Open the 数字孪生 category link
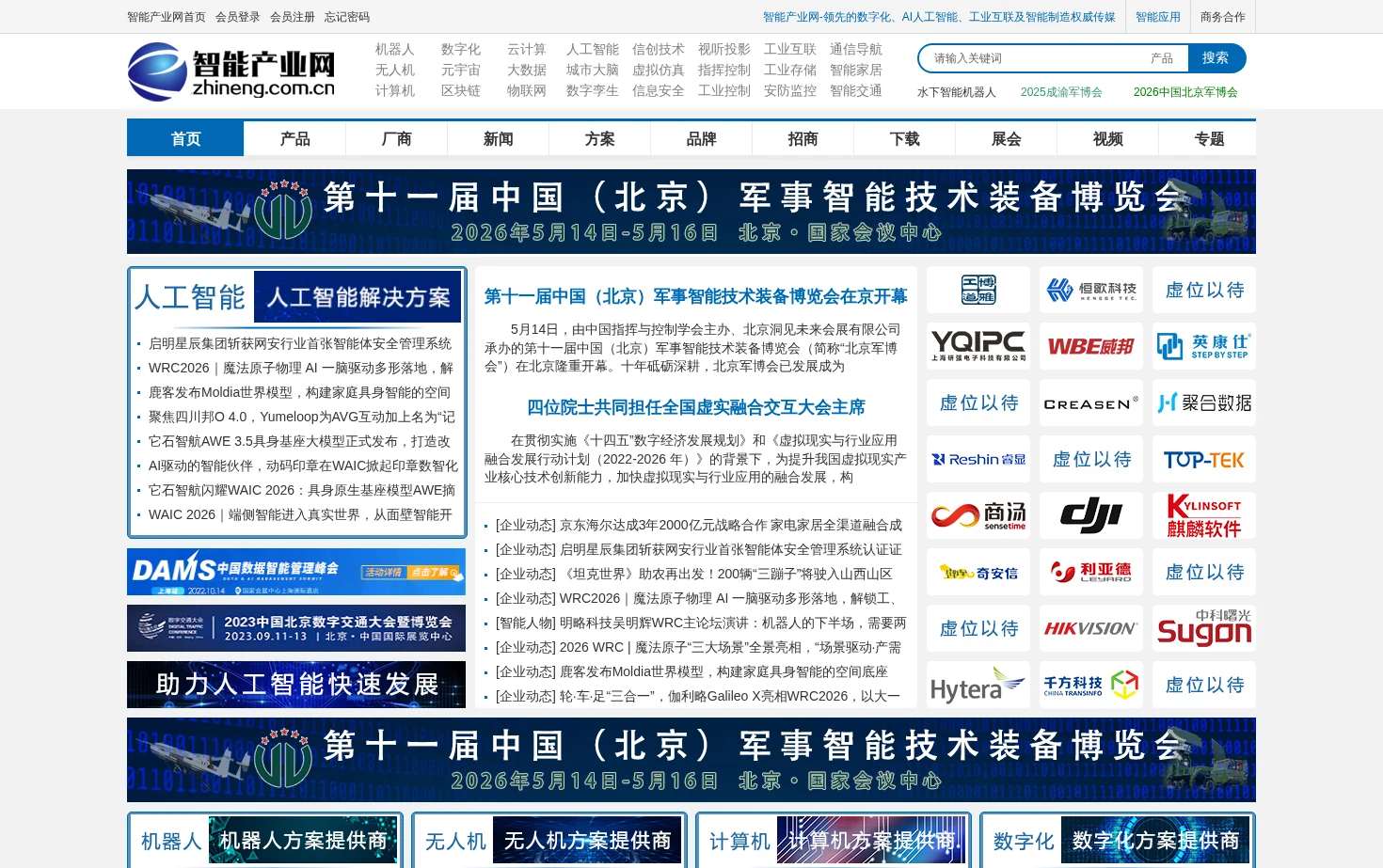The height and width of the screenshot is (868, 1383). (593, 90)
